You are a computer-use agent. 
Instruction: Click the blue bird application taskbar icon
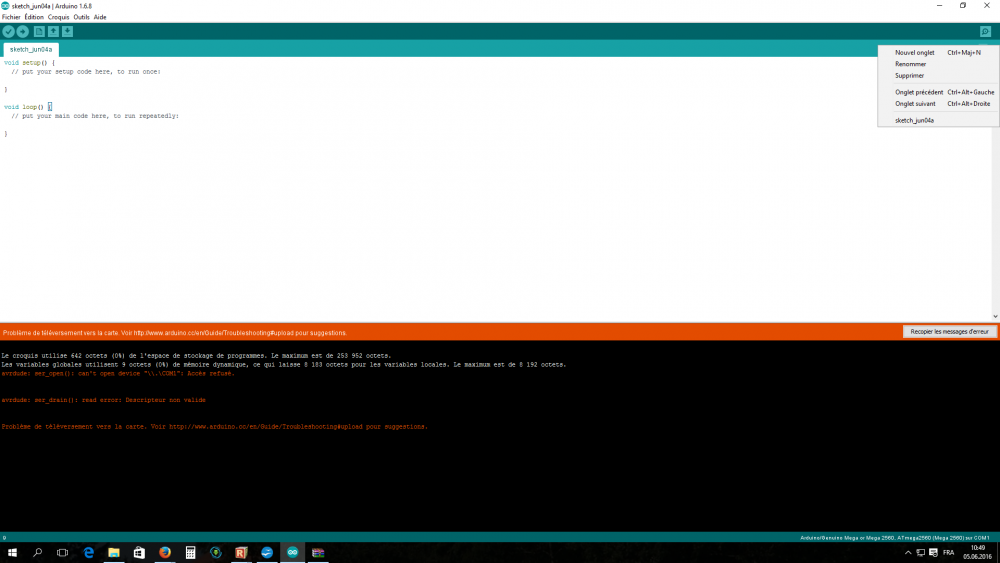pos(267,552)
